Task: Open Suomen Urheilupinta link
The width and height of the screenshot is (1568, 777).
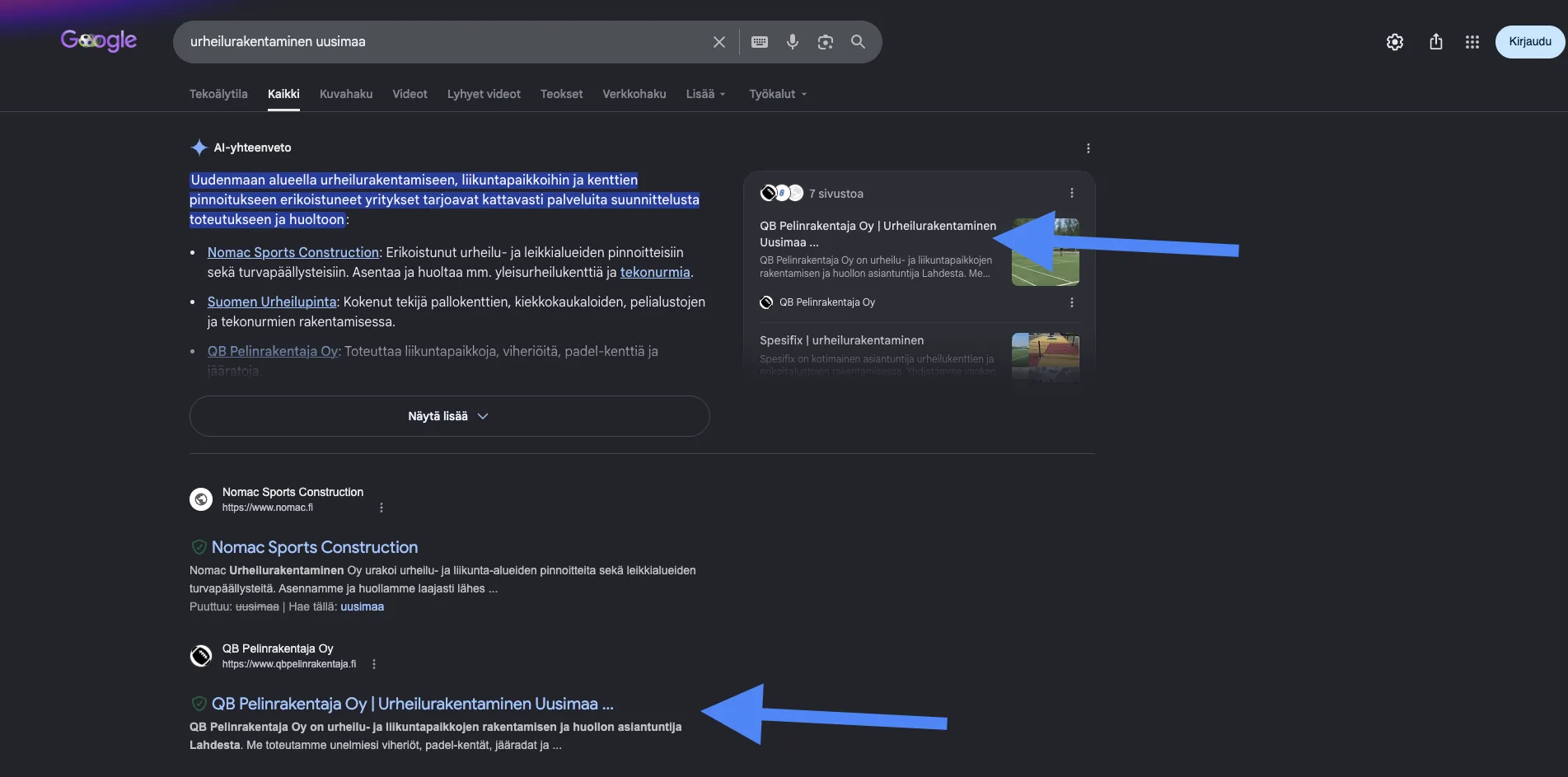Action: 272,302
